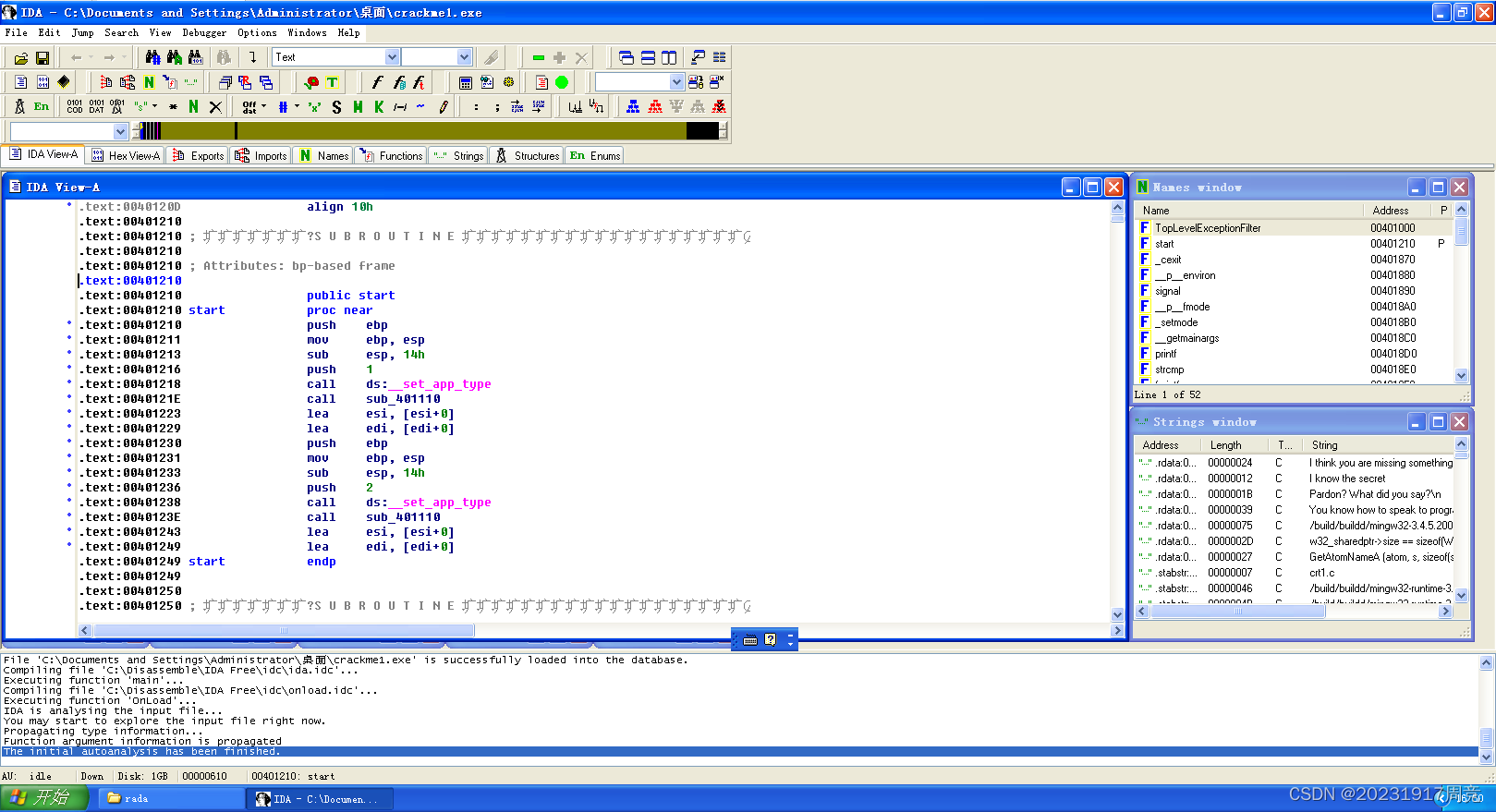Click Names window scroll down arrow
This screenshot has height=812, width=1496.
[x=1461, y=376]
